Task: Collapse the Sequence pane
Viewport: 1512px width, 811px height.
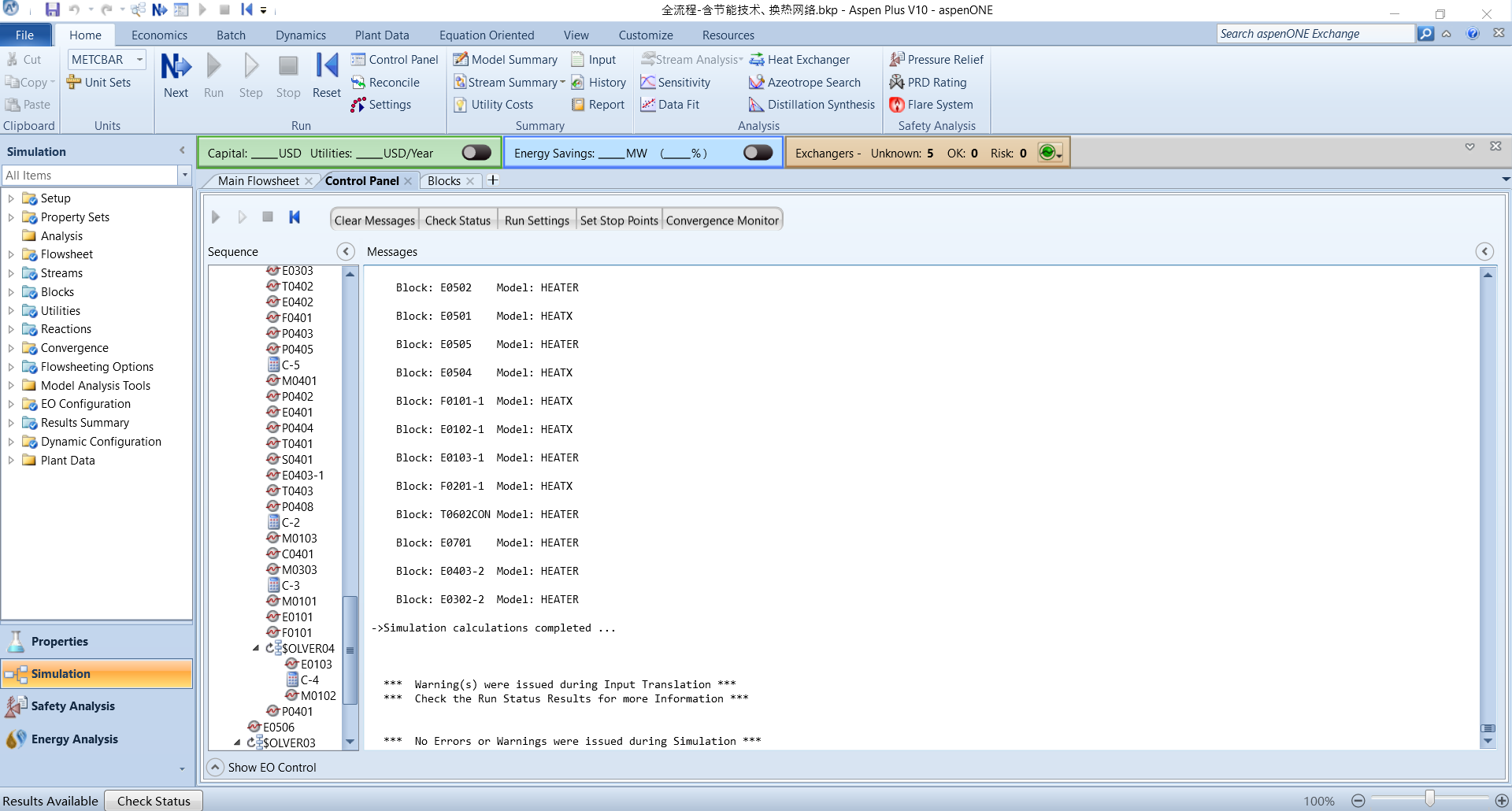Action: tap(346, 252)
